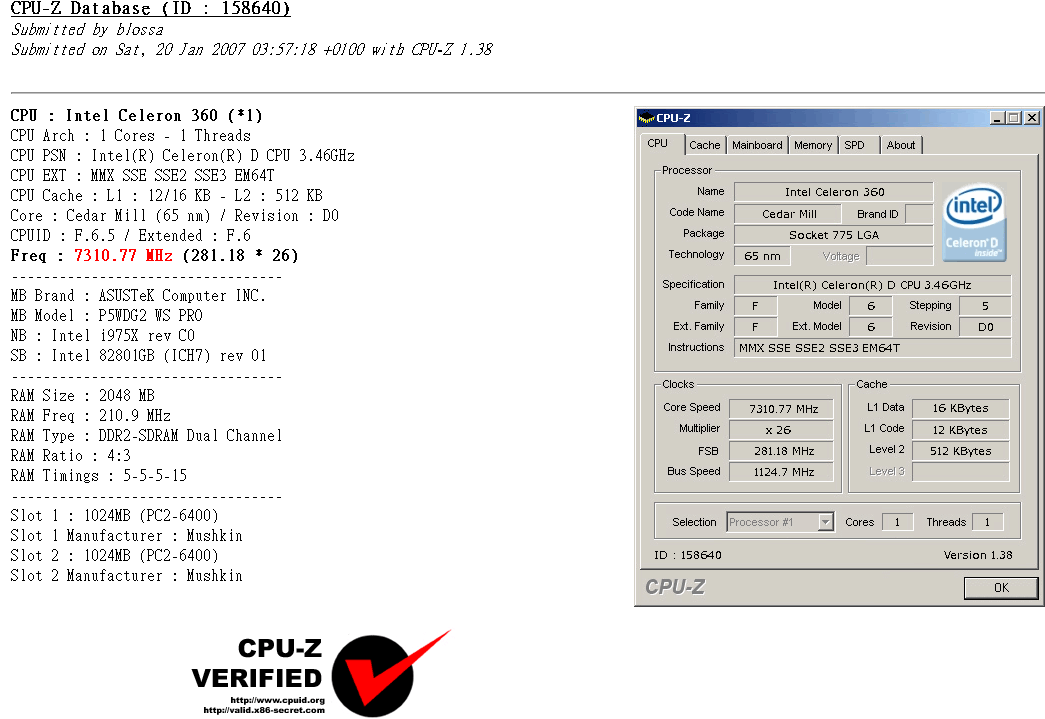Click the Level 2 value 512 KBytes
This screenshot has height=719, width=1045.
pyautogui.click(x=960, y=451)
